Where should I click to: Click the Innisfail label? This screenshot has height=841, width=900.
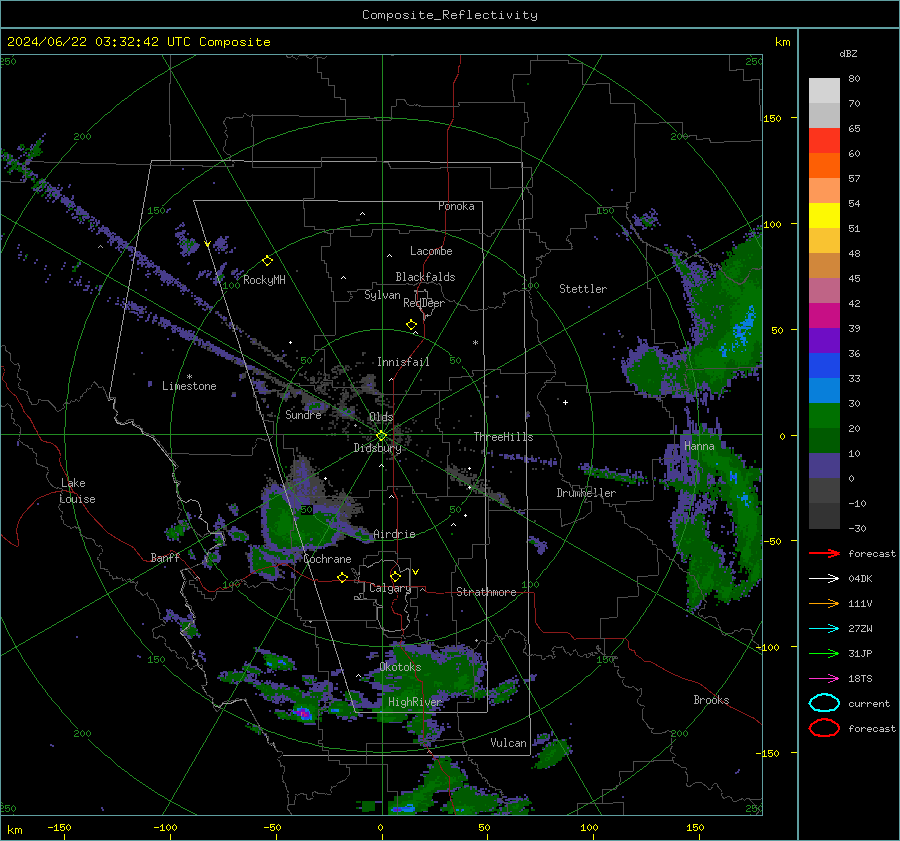tap(403, 362)
